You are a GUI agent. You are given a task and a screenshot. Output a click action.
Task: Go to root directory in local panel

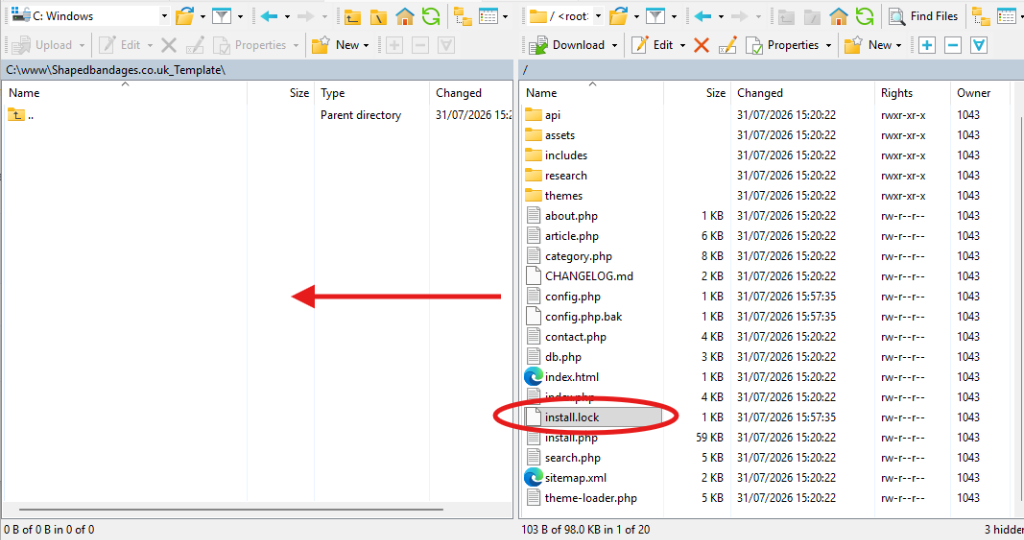tap(379, 16)
